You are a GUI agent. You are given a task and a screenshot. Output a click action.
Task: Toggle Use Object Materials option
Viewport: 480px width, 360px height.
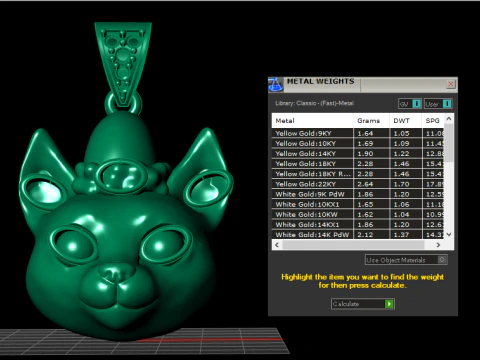[406, 260]
